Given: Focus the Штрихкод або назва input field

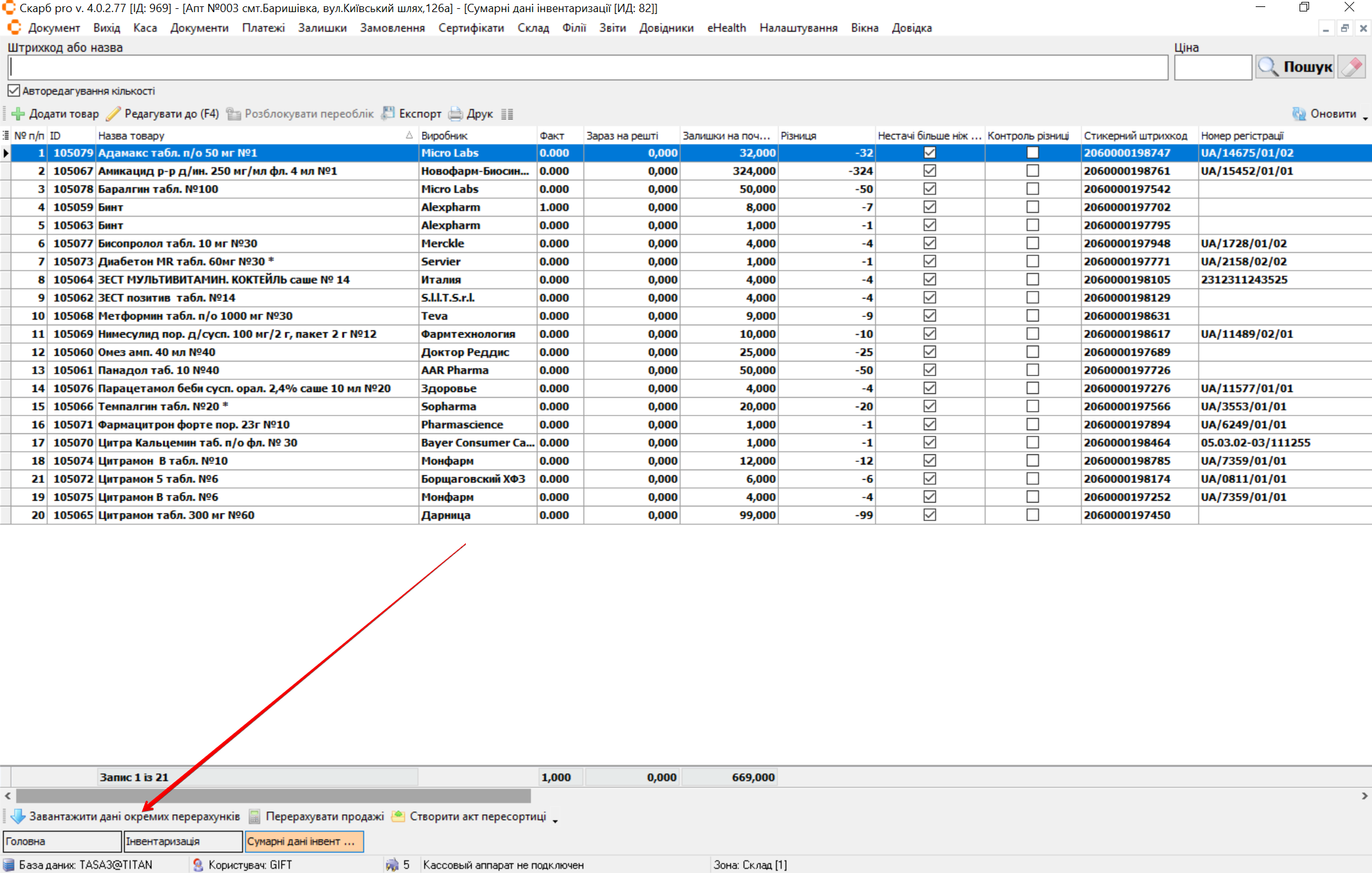Looking at the screenshot, I should pos(588,67).
